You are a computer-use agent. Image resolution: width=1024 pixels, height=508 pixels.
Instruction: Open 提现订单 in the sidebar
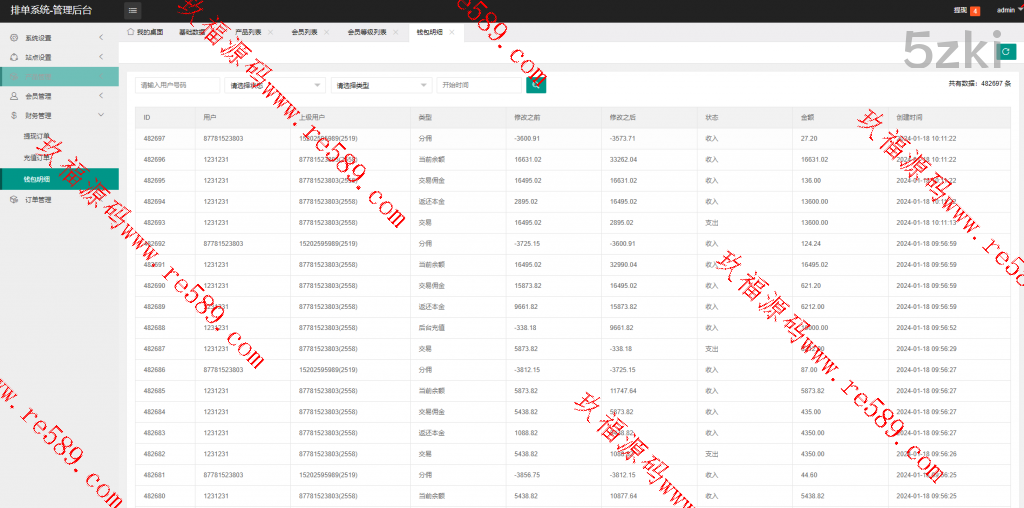(37, 135)
